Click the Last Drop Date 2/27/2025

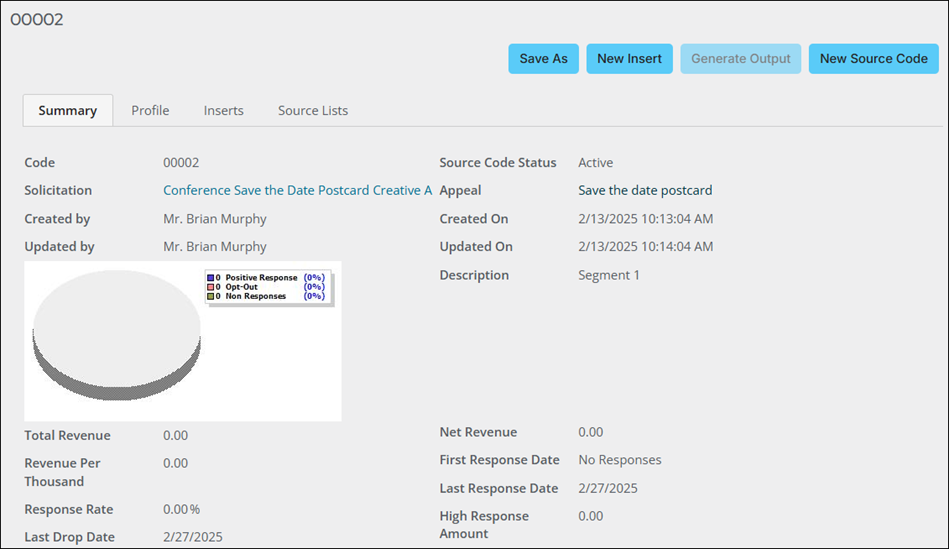192,537
